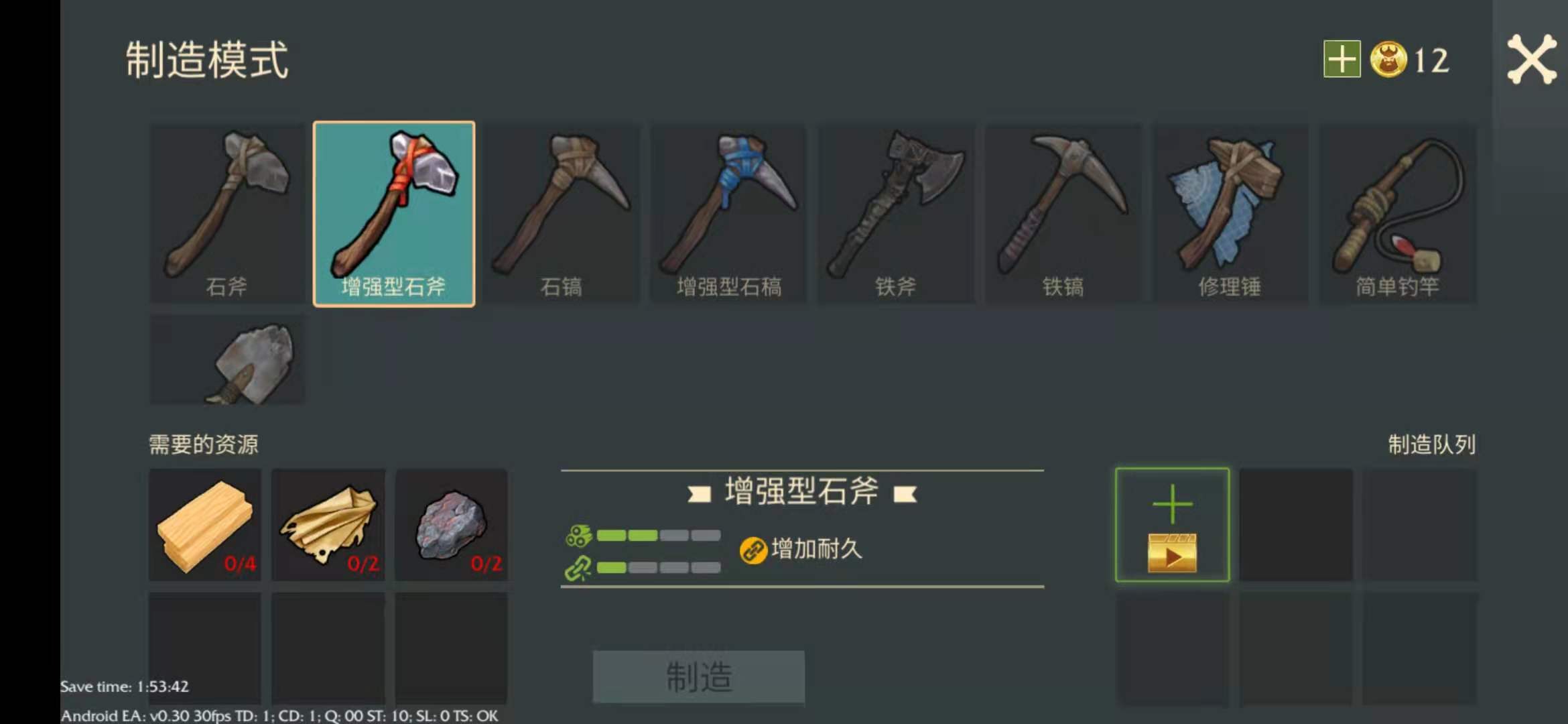The width and height of the screenshot is (1568, 724).
Task: Pick the 简单钓竿 simple fishing rod
Action: (x=1398, y=214)
